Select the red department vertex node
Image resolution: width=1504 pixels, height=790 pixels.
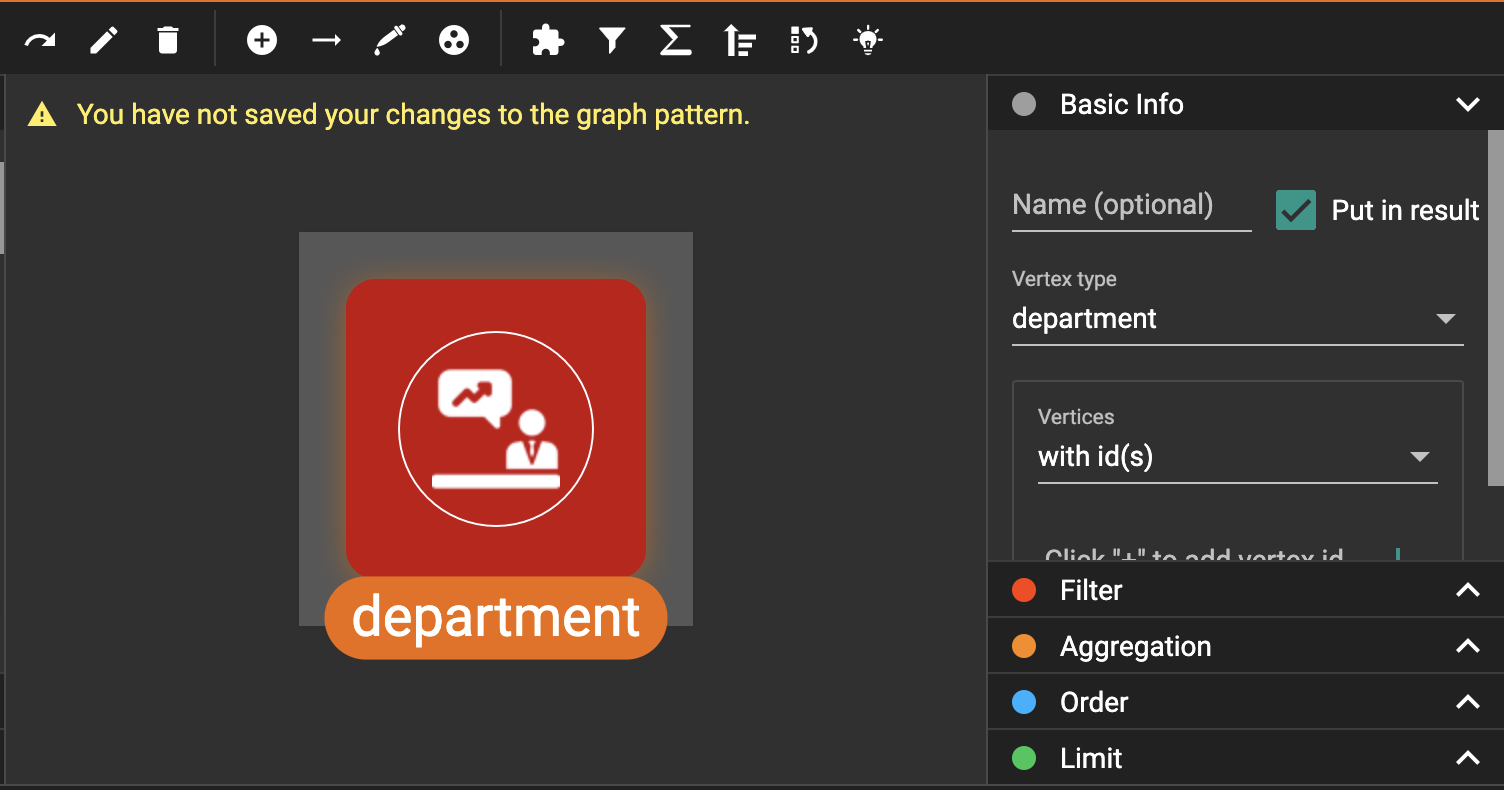(x=496, y=429)
